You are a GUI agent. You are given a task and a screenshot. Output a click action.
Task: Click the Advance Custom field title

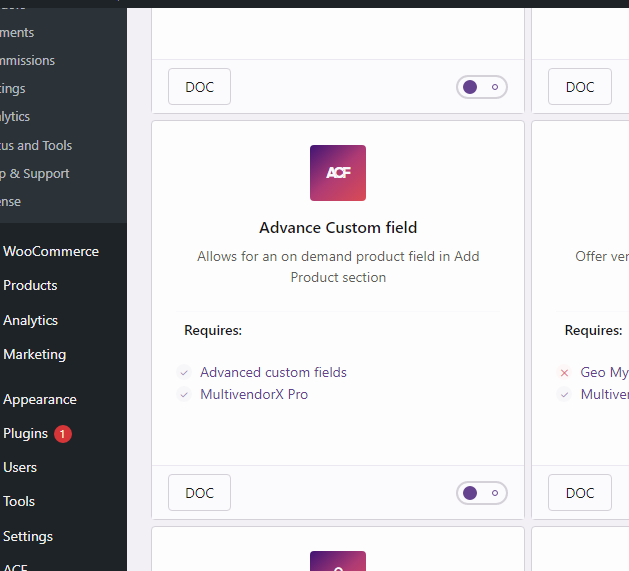(338, 228)
